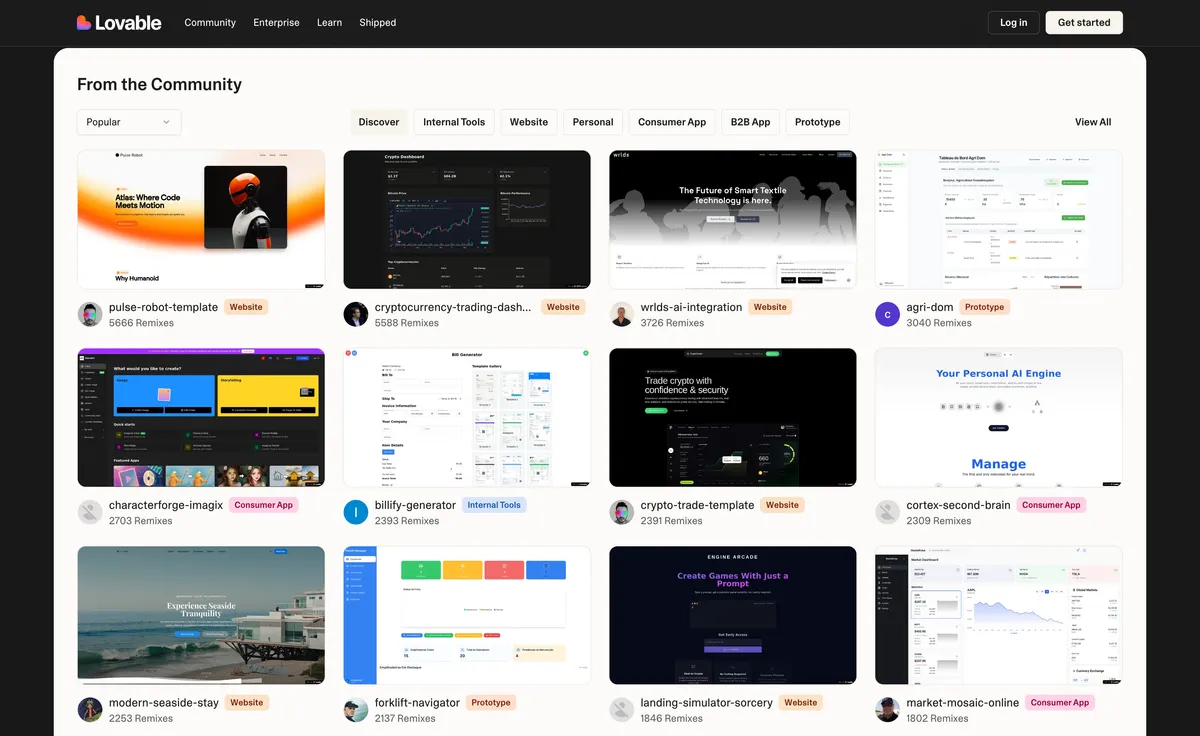Open the agri-dom project thumbnail
The image size is (1200, 736).
(999, 219)
